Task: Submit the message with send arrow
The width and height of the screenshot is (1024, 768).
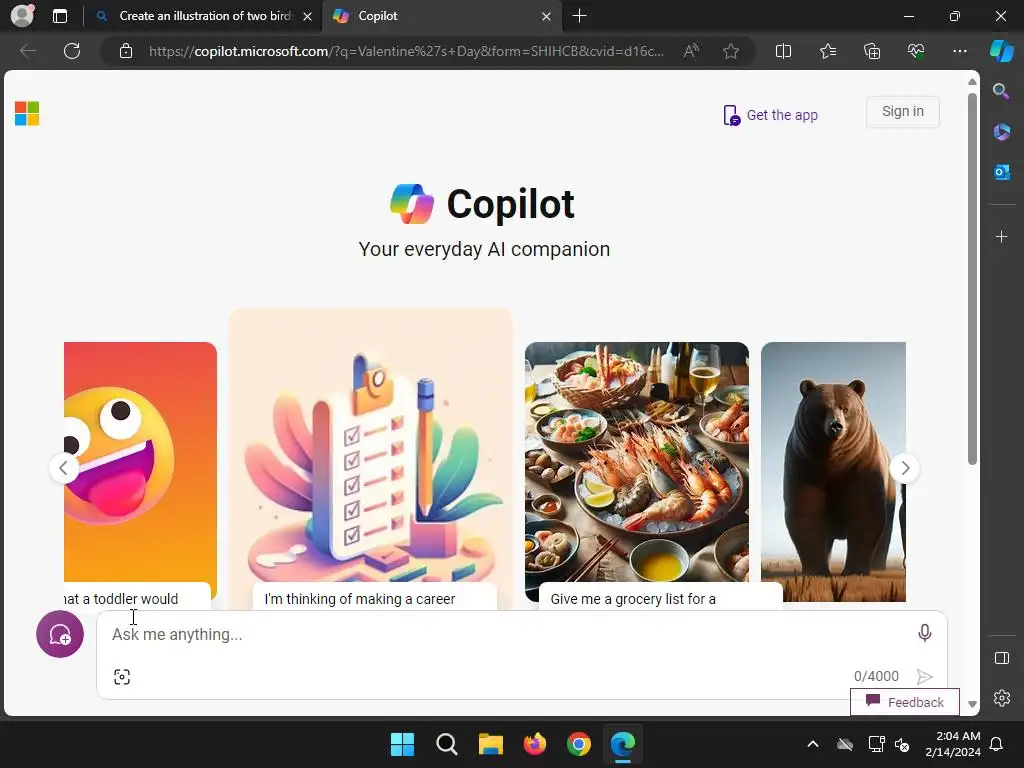Action: coord(924,677)
